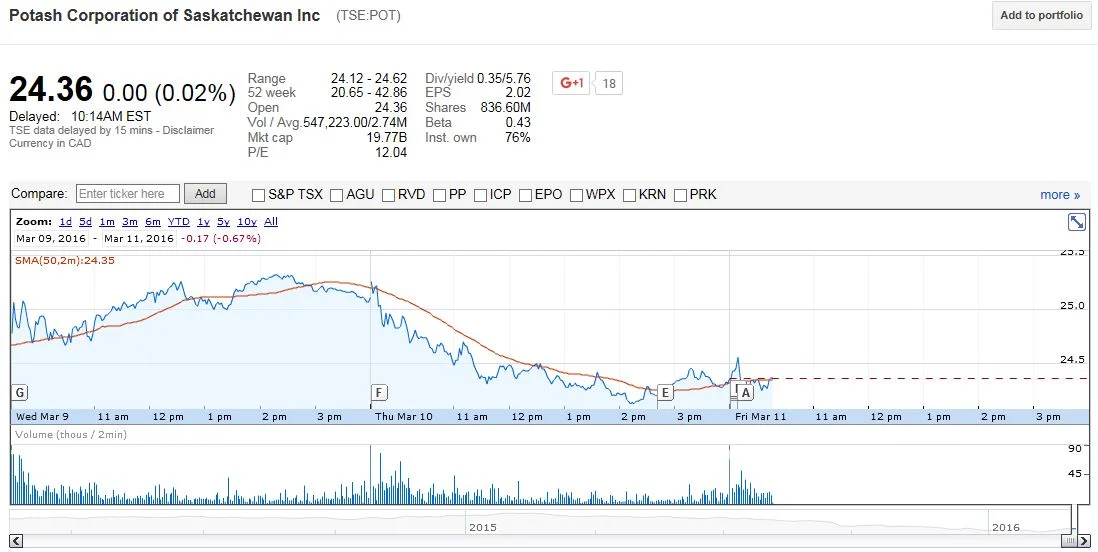This screenshot has width=1098, height=552.
Task: Check the PRK compare box
Action: pyautogui.click(x=680, y=195)
